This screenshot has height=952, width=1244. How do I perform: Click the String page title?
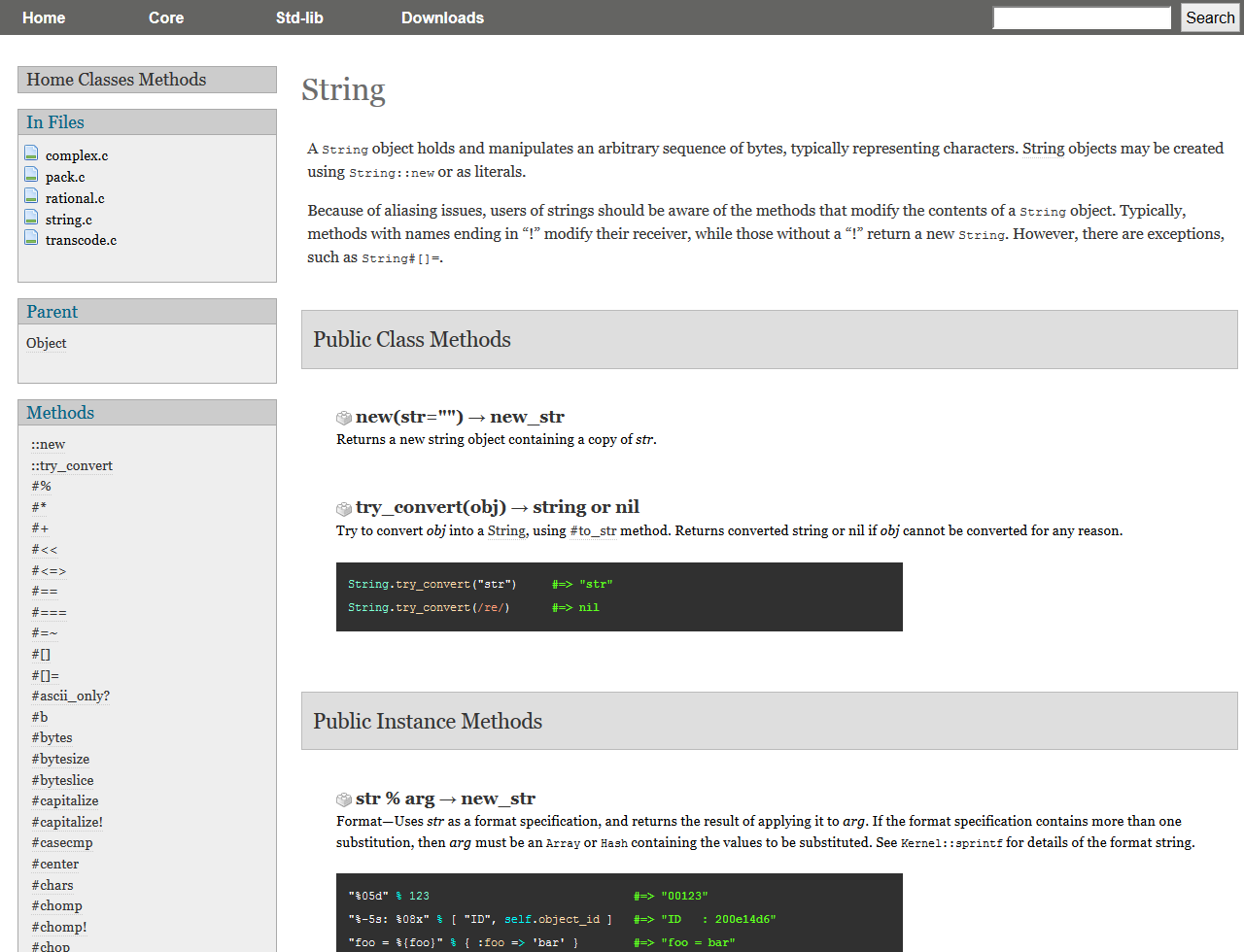point(343,89)
